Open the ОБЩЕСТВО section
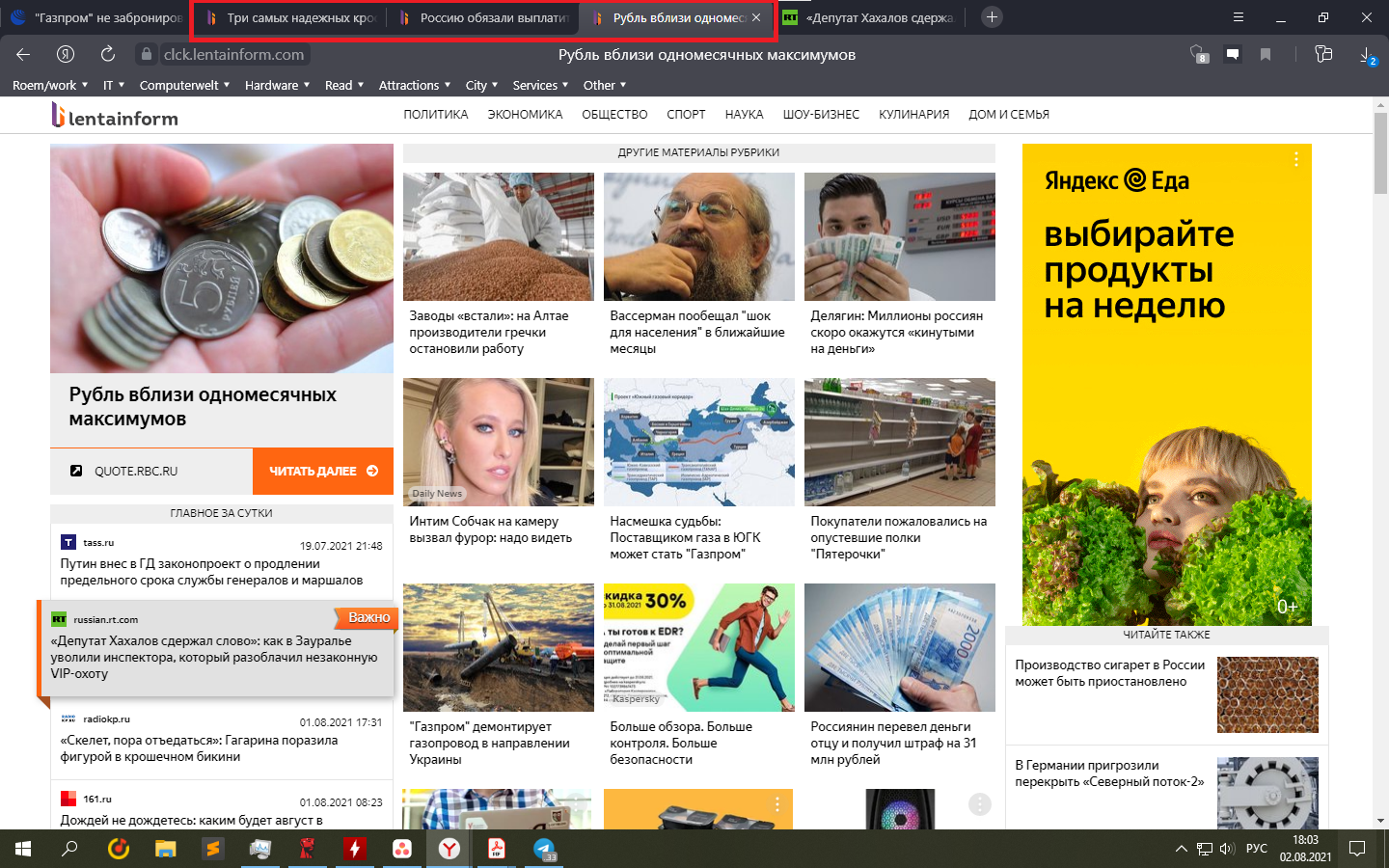The height and width of the screenshot is (868, 1389). [x=614, y=114]
